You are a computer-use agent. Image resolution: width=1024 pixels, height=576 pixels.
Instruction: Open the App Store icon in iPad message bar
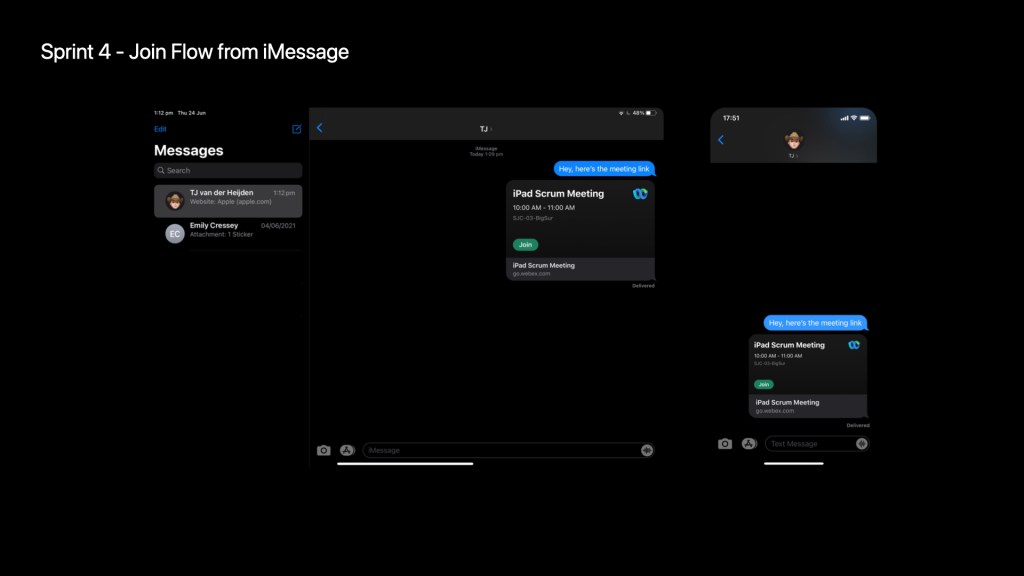(347, 450)
